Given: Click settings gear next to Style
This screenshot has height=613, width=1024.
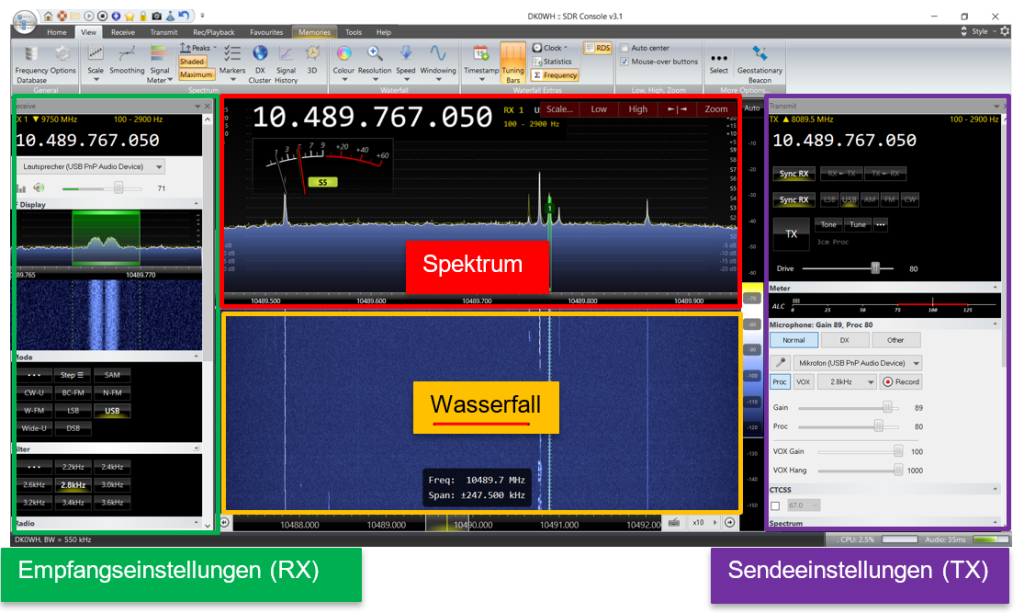Looking at the screenshot, I should click(1004, 31).
